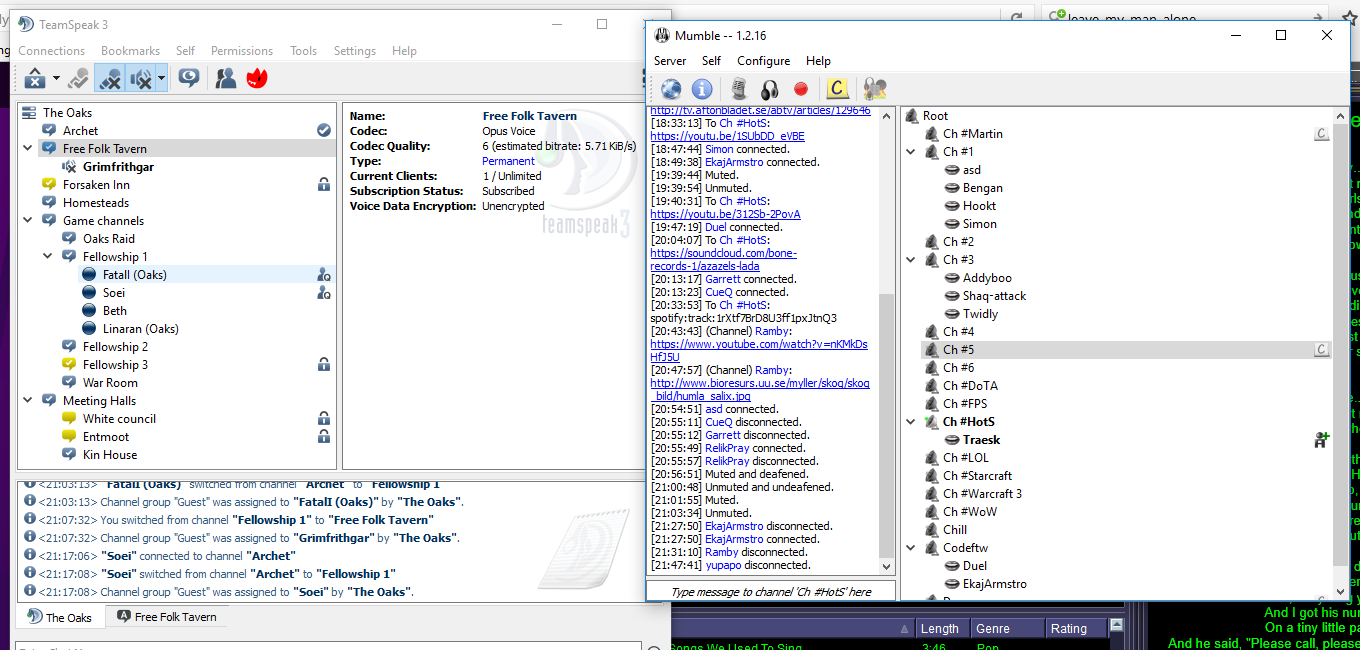Collapse Meeting Halls group
Screen dimensions: 1360x650
pyautogui.click(x=29, y=401)
